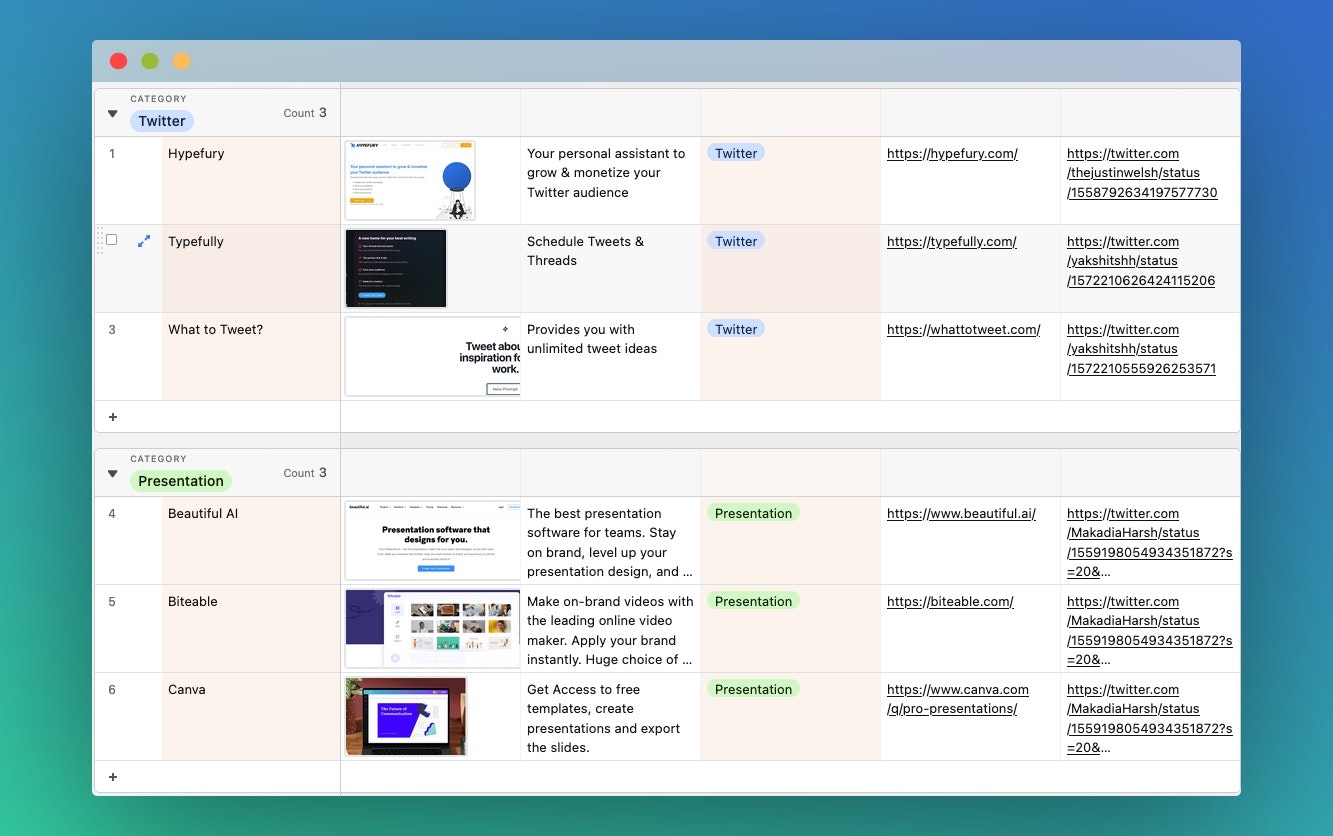Expand the Typefully record with the arrows icon
This screenshot has height=836, width=1333.
coord(144,241)
